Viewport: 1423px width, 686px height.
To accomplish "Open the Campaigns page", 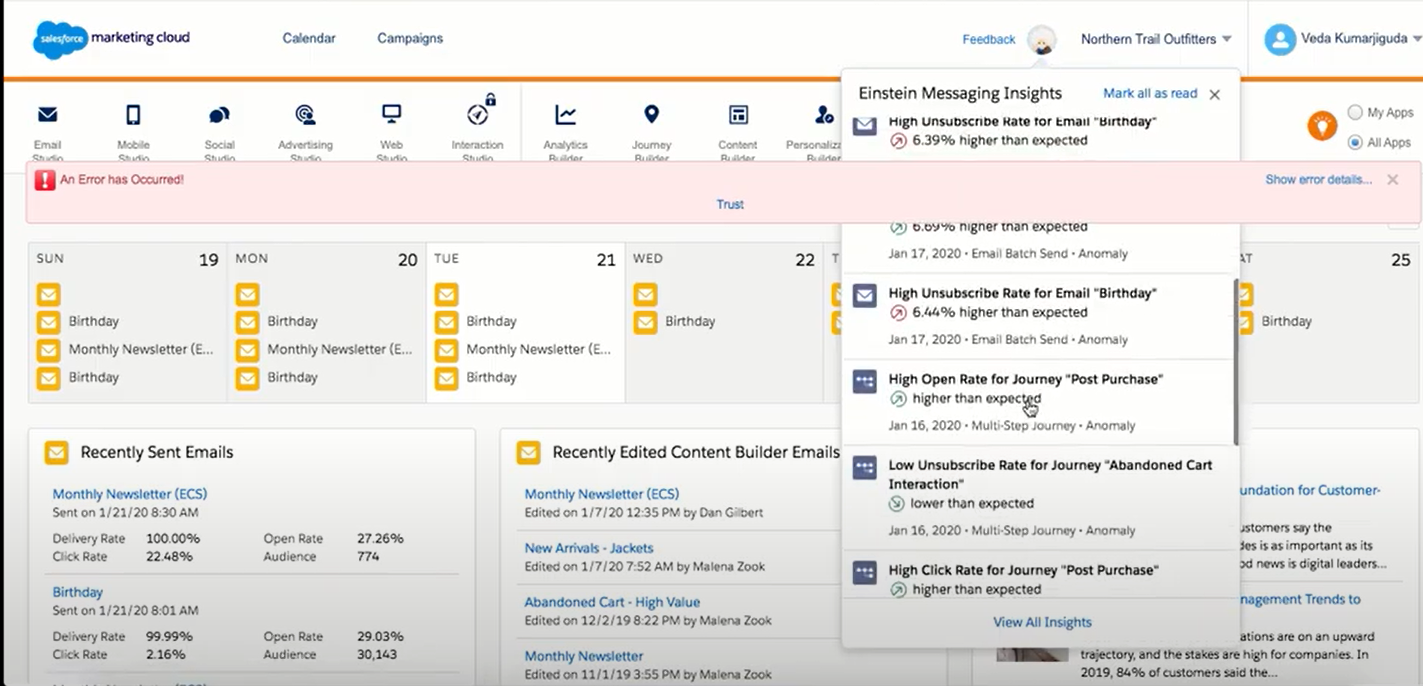I will [409, 38].
